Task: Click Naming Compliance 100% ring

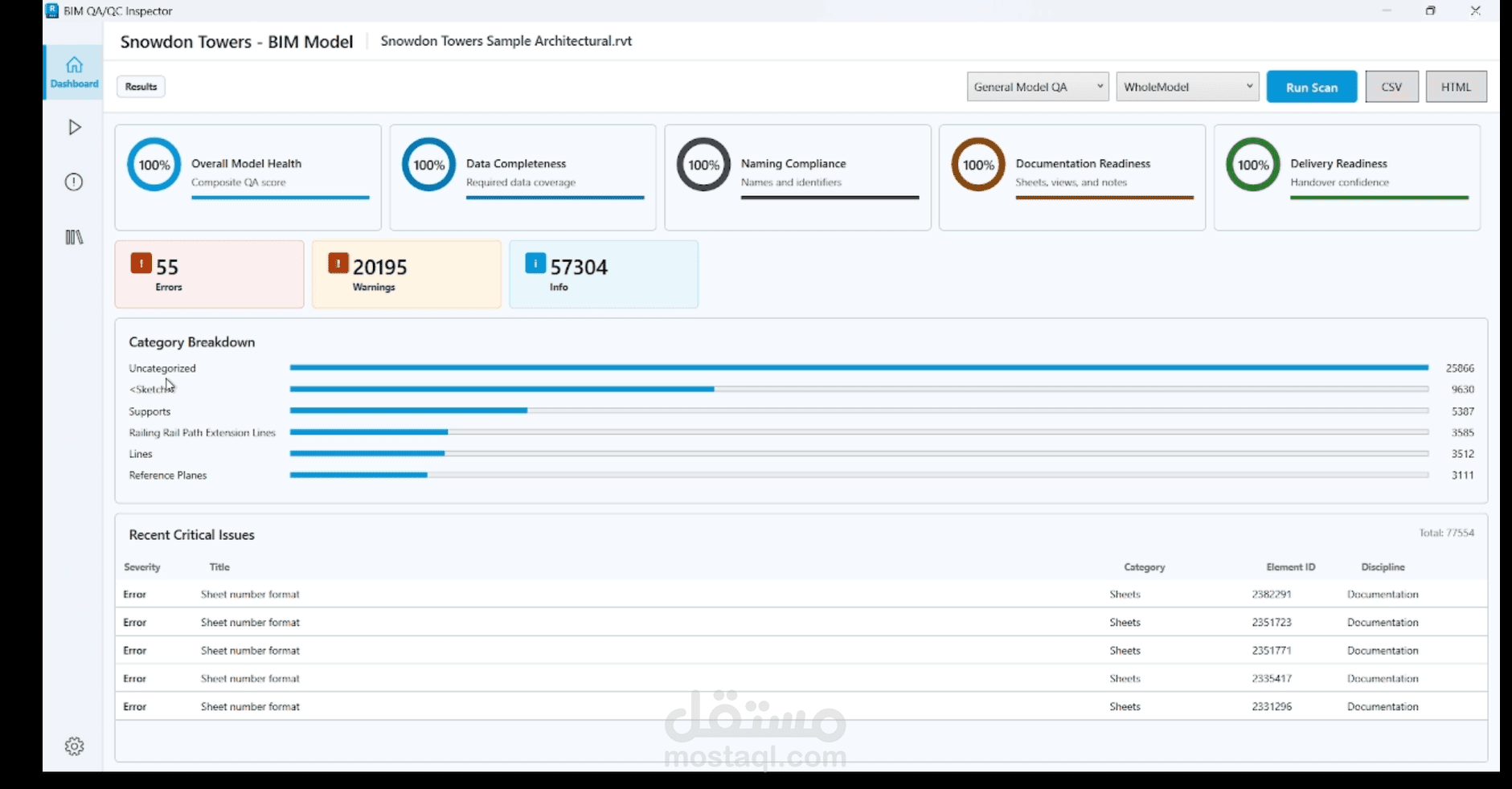Action: coord(703,165)
